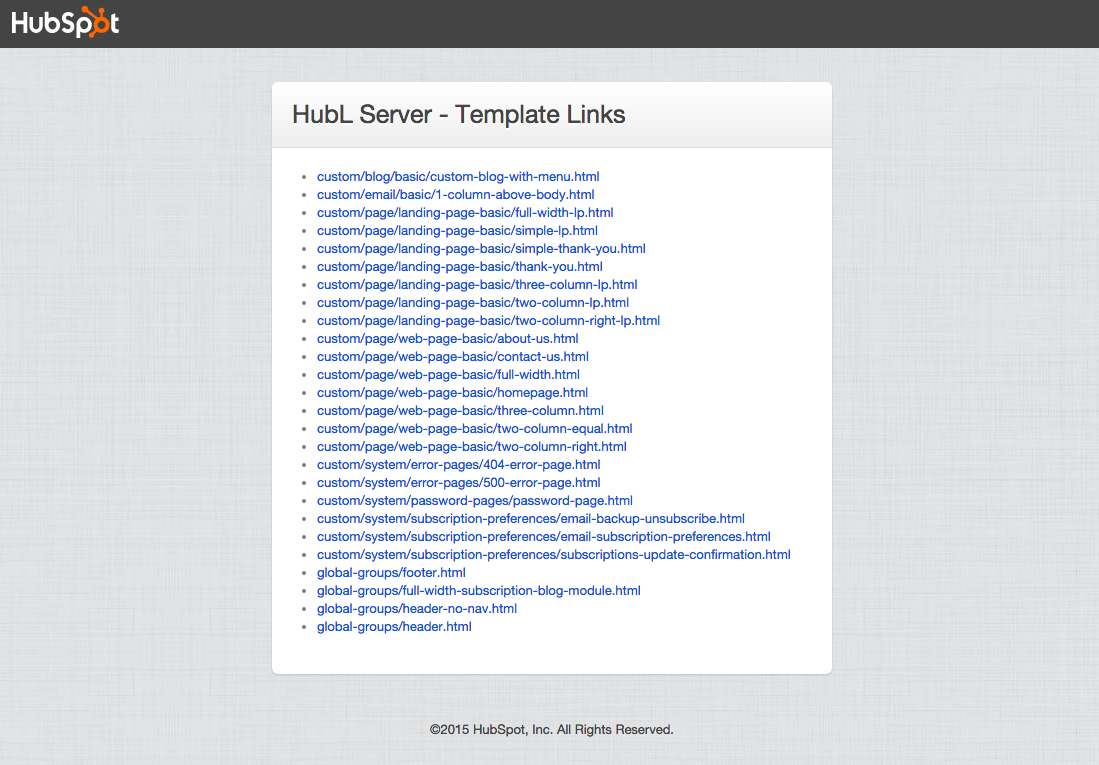Viewport: 1099px width, 765px height.
Task: Open custom-blog-with-menu.html template link
Action: pos(458,177)
